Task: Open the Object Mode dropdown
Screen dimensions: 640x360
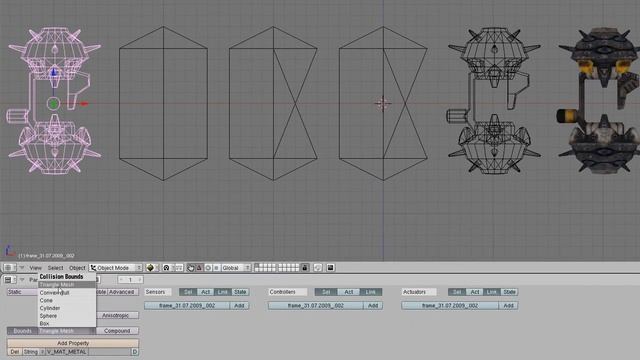Action: click(116, 268)
